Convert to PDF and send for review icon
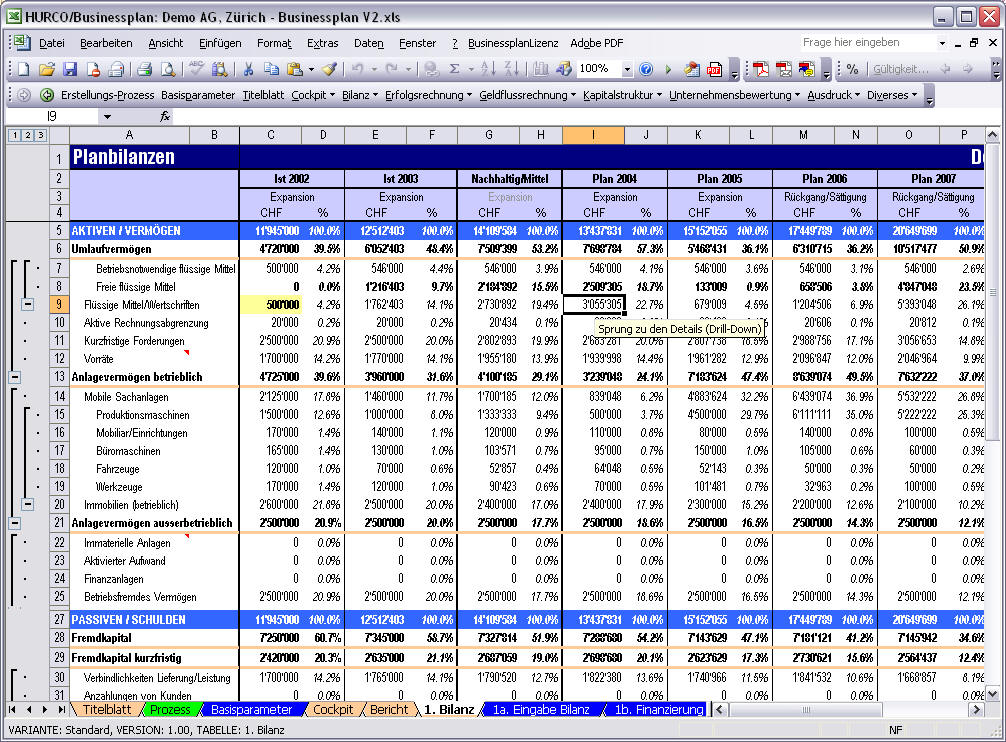This screenshot has width=1006, height=742. click(806, 69)
